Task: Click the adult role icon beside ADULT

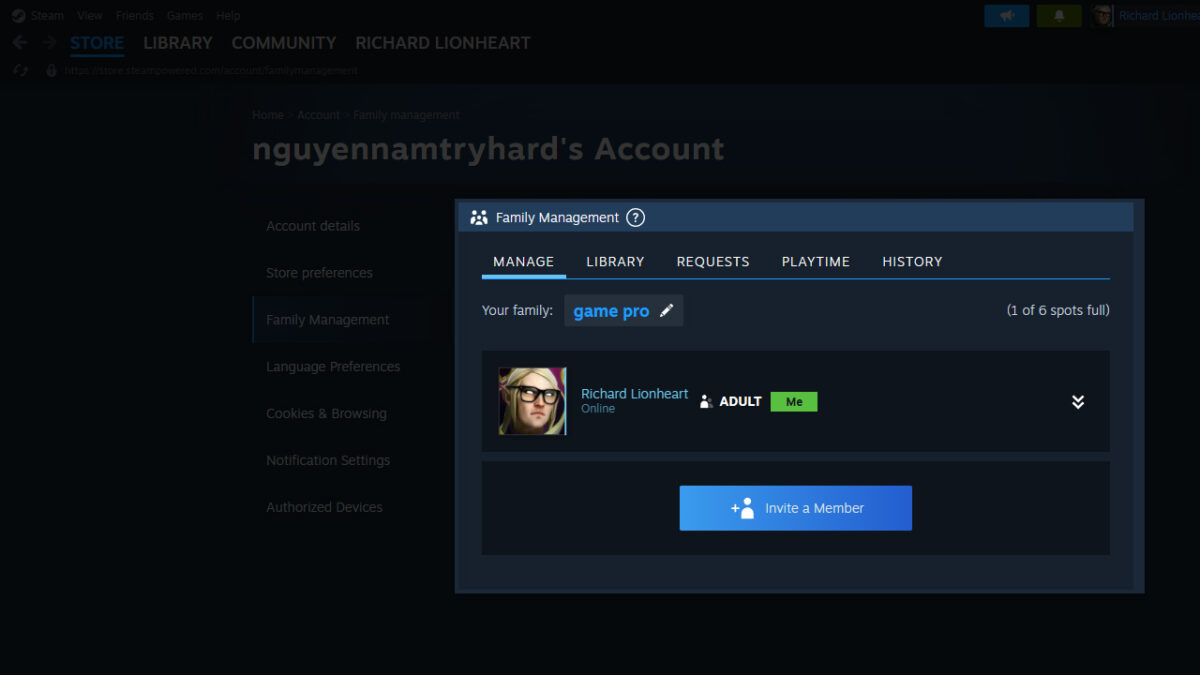Action: [x=706, y=401]
